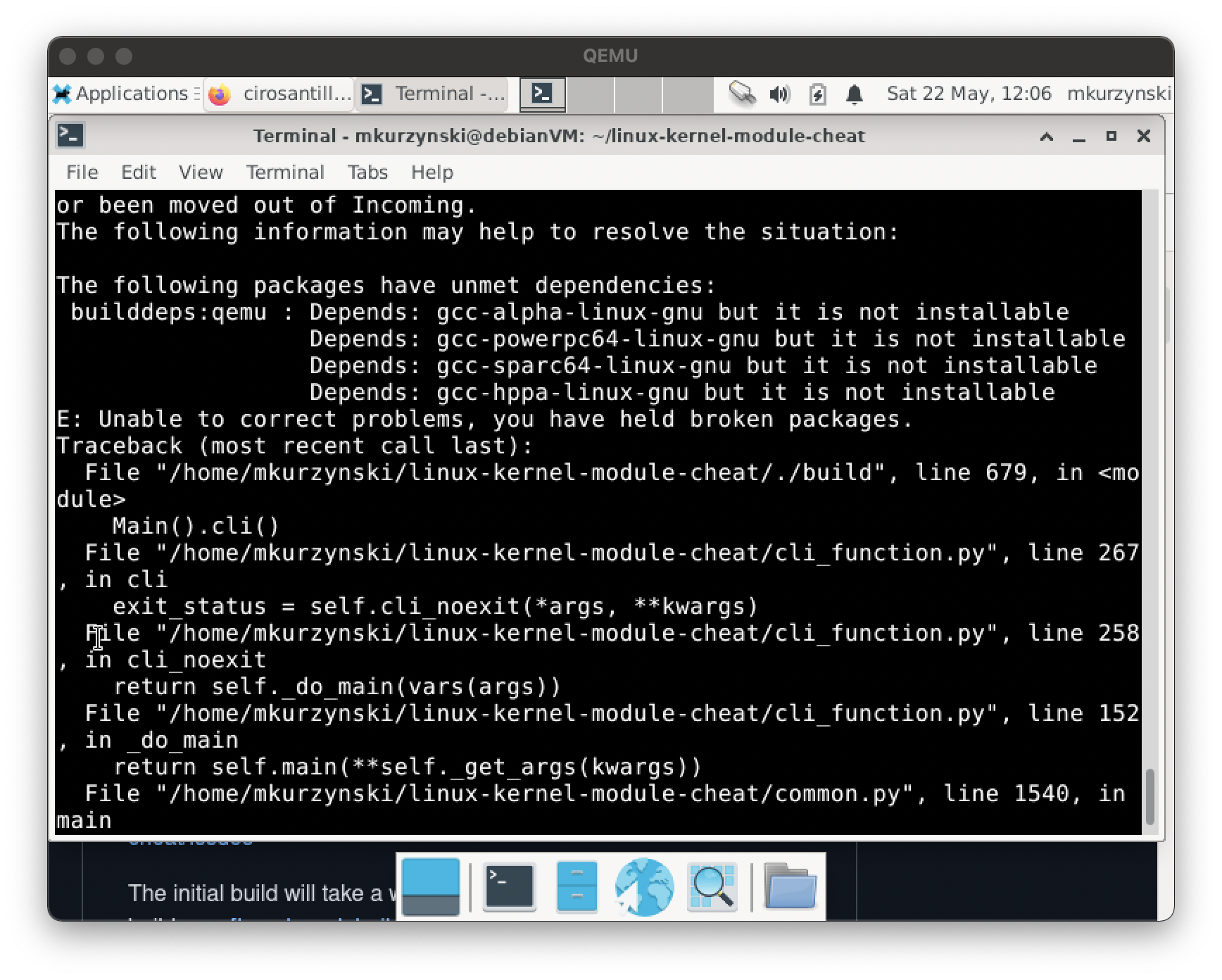
Task: Open the notifications bell icon
Action: click(x=855, y=94)
